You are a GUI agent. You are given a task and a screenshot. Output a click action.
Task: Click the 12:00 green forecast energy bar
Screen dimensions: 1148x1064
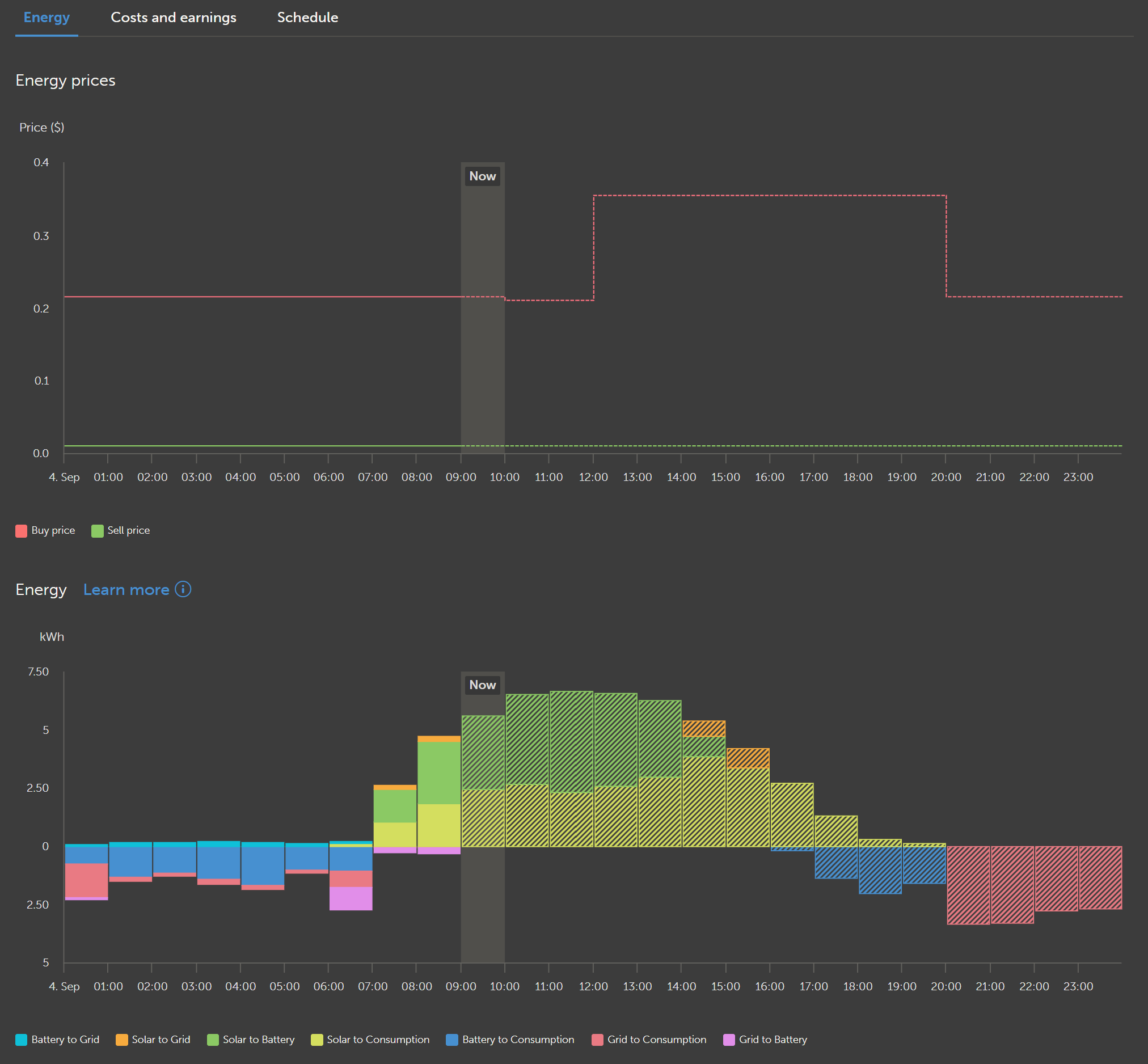pos(615,740)
